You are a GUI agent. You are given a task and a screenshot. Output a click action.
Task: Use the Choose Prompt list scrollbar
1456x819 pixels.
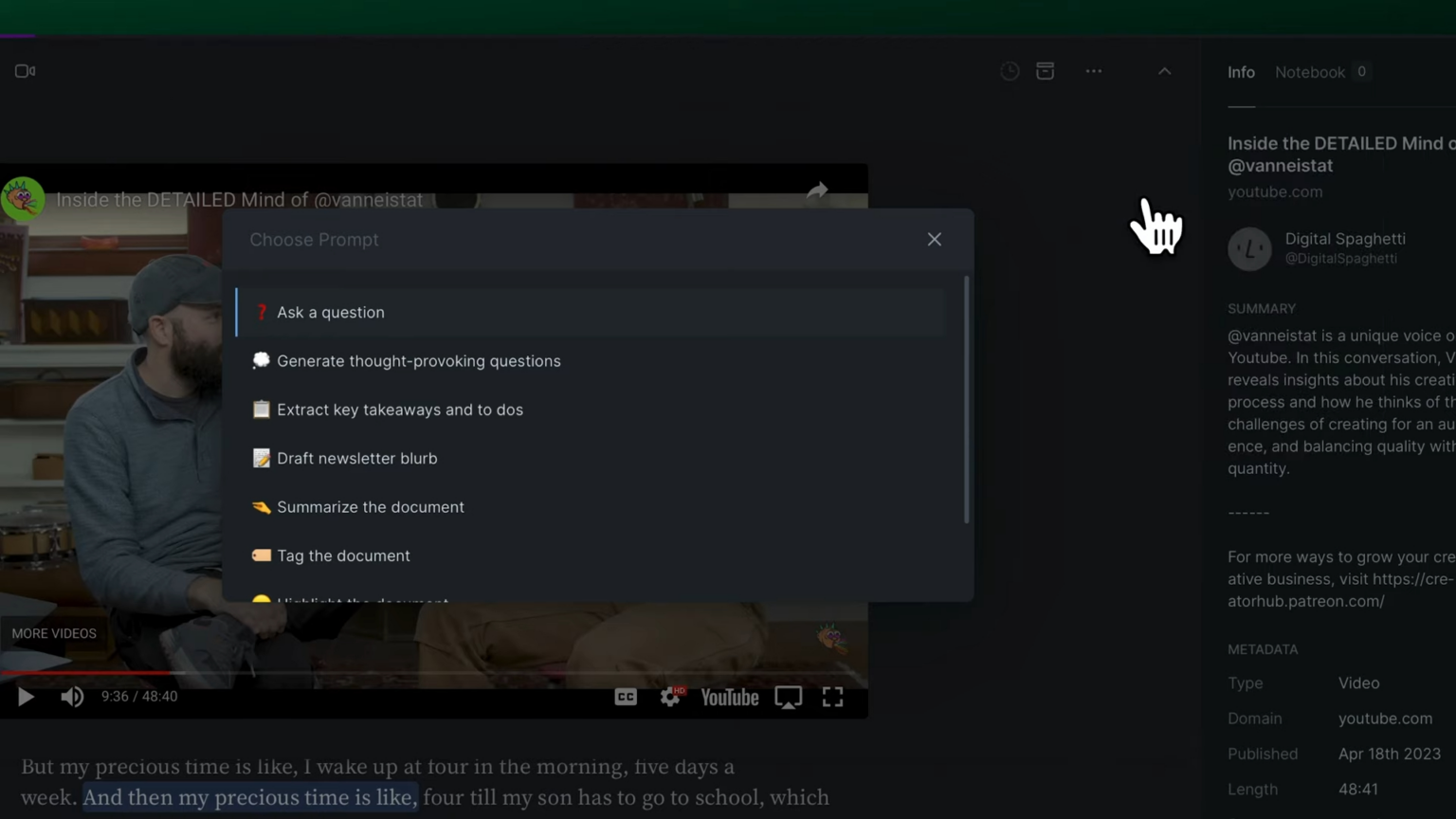[x=966, y=399]
